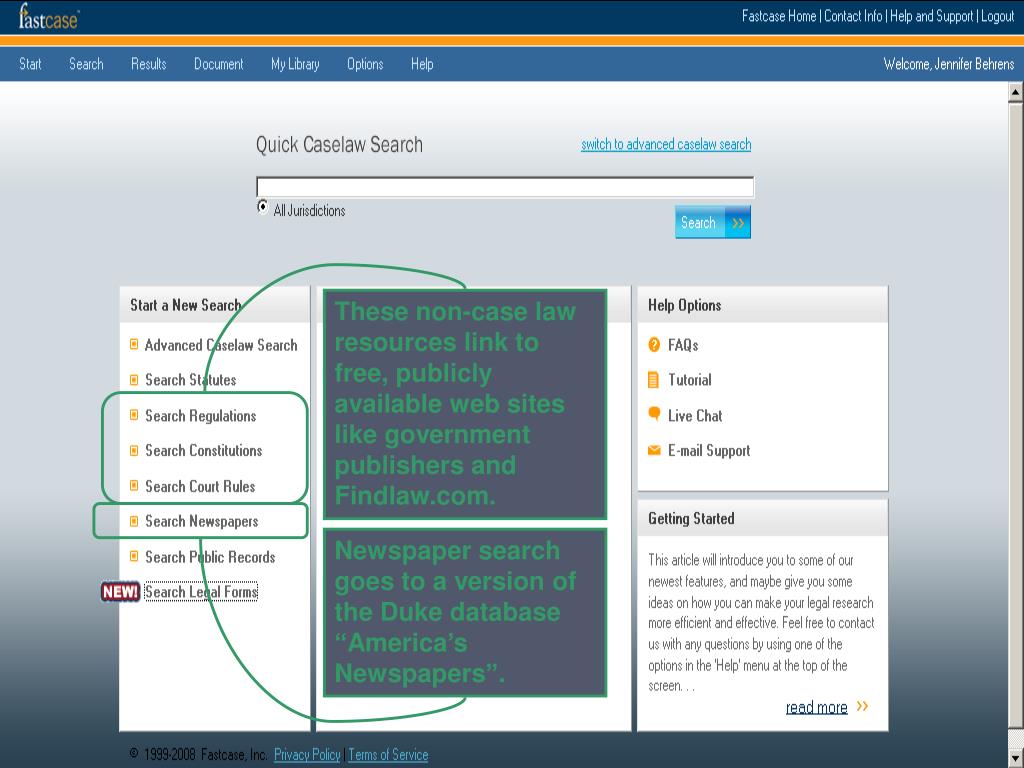The height and width of the screenshot is (768, 1024).
Task: Open Advanced Caselaw Search
Action: click(x=221, y=345)
